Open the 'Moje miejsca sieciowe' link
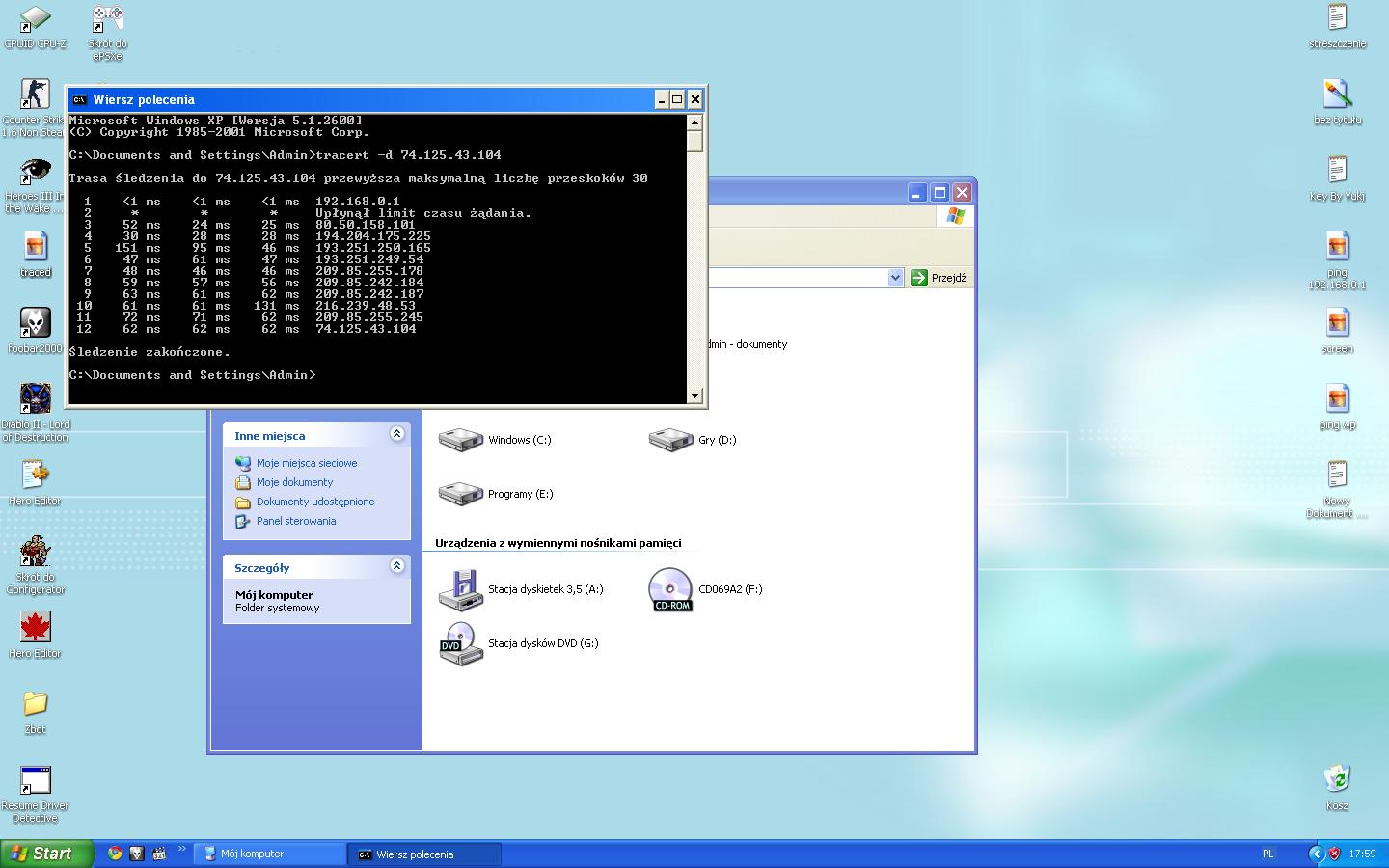Viewport: 1389px width, 868px height. (307, 463)
